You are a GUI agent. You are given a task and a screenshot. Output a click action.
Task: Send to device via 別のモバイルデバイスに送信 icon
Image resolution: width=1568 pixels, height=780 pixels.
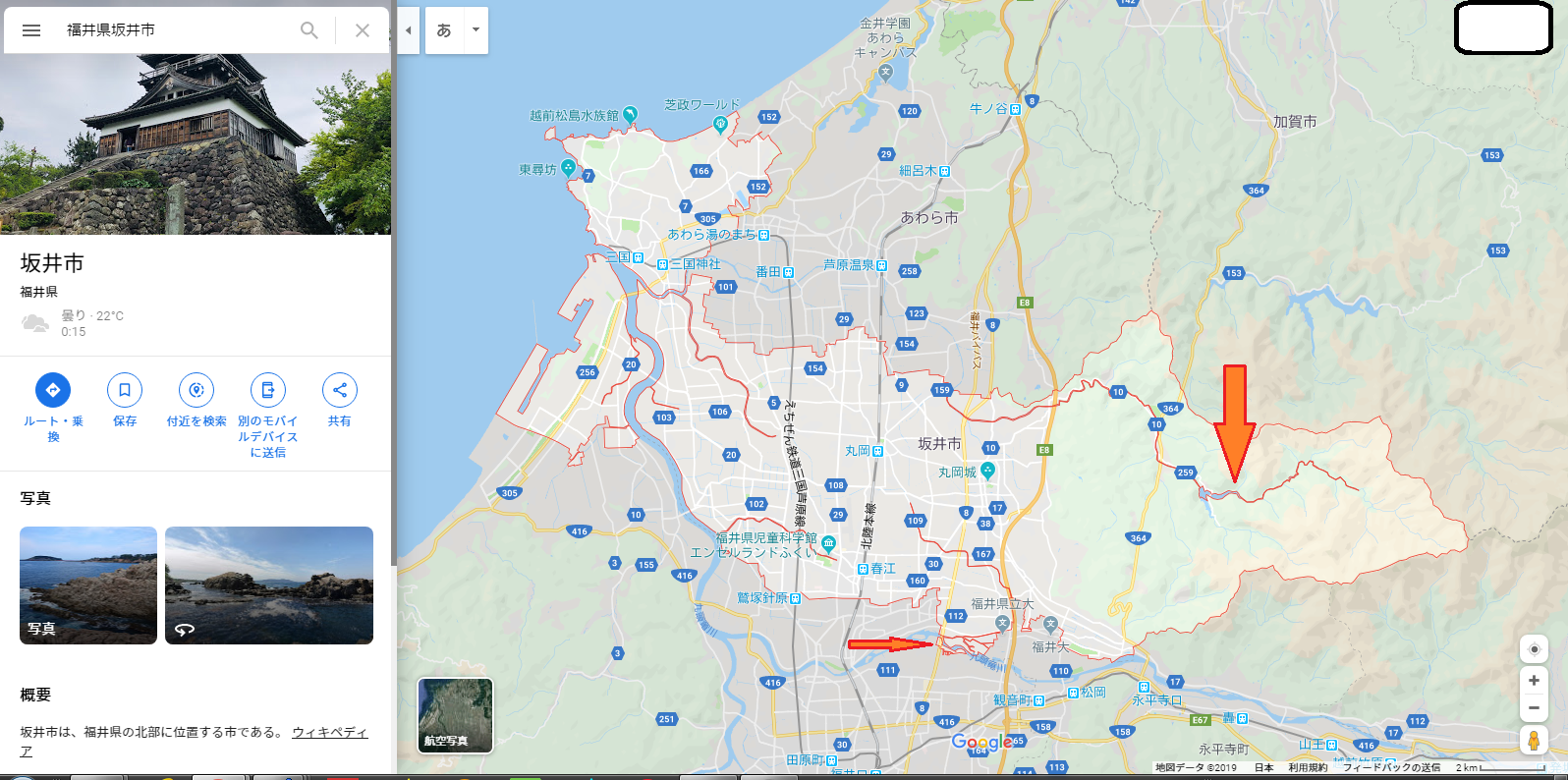coord(268,390)
